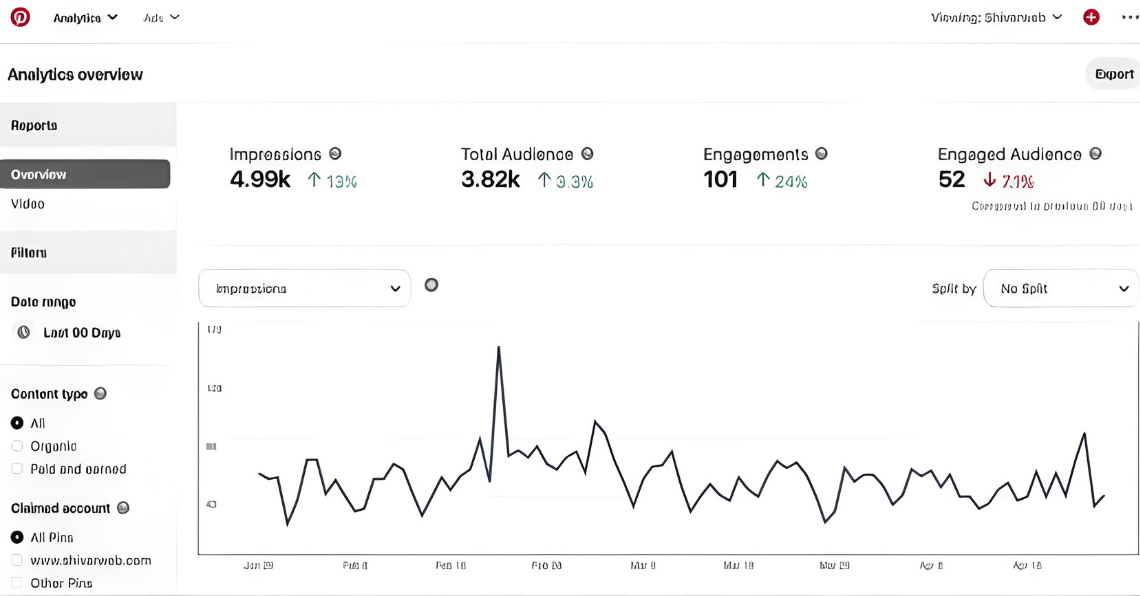The width and height of the screenshot is (1140, 596).
Task: Click the Export button
Action: click(x=1113, y=74)
